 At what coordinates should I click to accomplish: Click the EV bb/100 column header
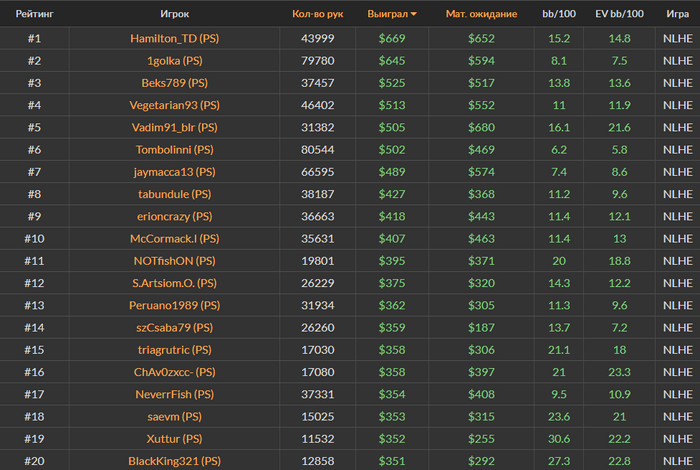[x=619, y=14]
